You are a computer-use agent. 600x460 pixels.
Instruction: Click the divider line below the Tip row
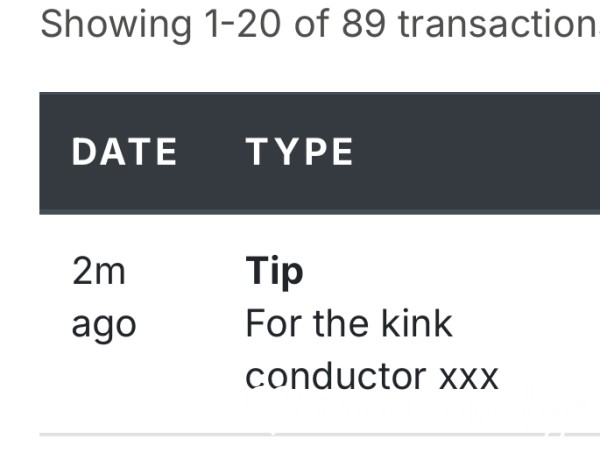pos(320,435)
